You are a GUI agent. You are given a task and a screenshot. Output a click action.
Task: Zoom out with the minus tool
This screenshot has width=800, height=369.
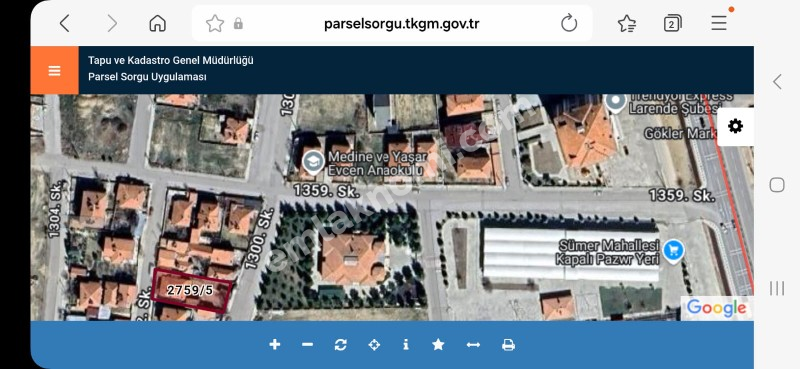(x=307, y=345)
